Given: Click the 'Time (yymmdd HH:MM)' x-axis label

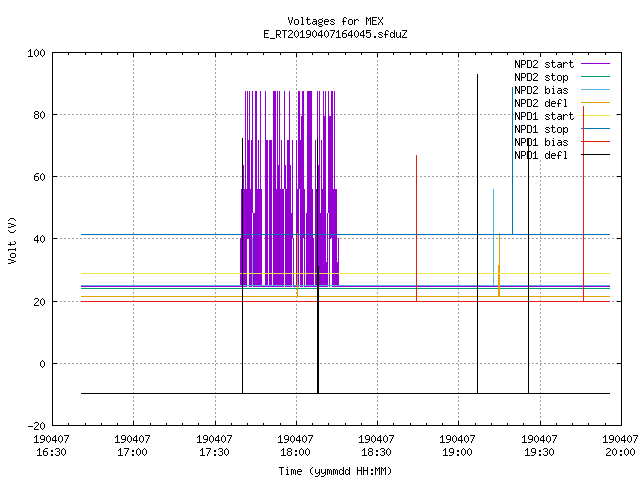Looking at the screenshot, I should click(335, 471).
